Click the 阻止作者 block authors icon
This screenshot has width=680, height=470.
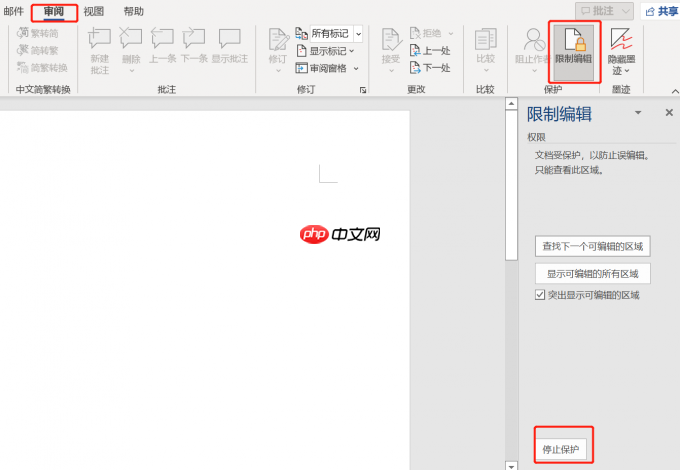click(x=534, y=40)
